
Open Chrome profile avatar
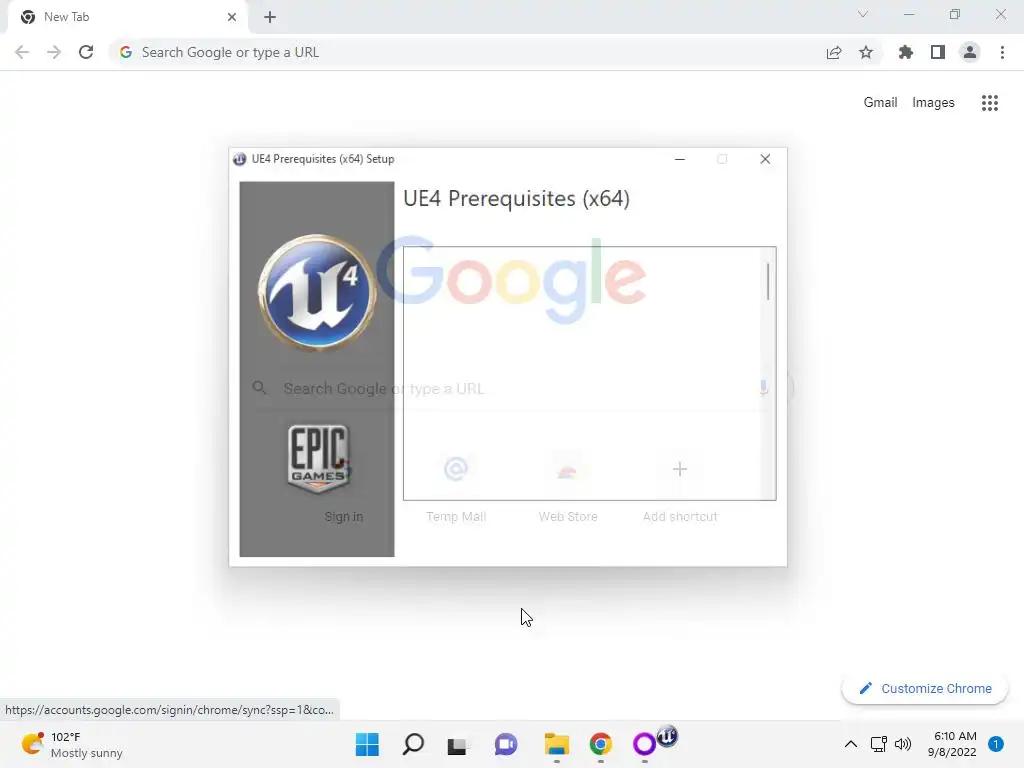coord(970,52)
